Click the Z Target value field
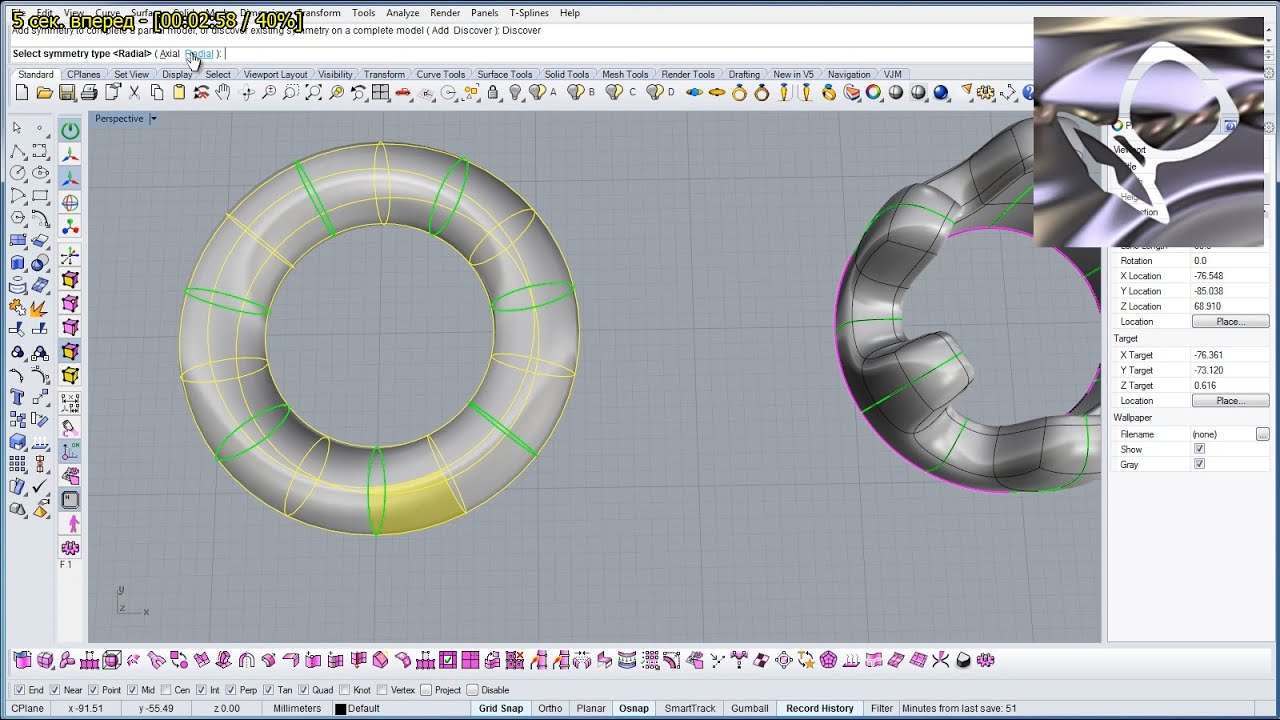1280x720 pixels. pos(1230,385)
